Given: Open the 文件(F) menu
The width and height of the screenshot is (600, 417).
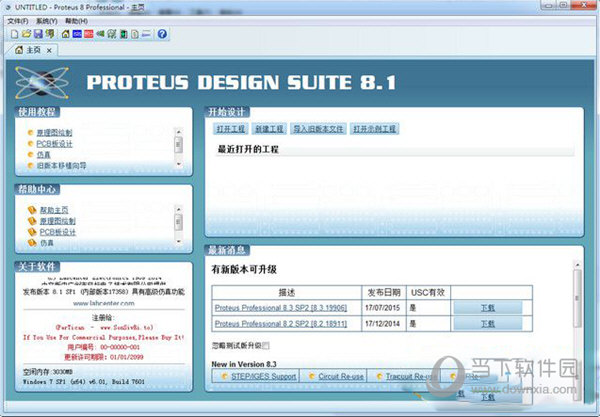Looking at the screenshot, I should pyautogui.click(x=18, y=21).
